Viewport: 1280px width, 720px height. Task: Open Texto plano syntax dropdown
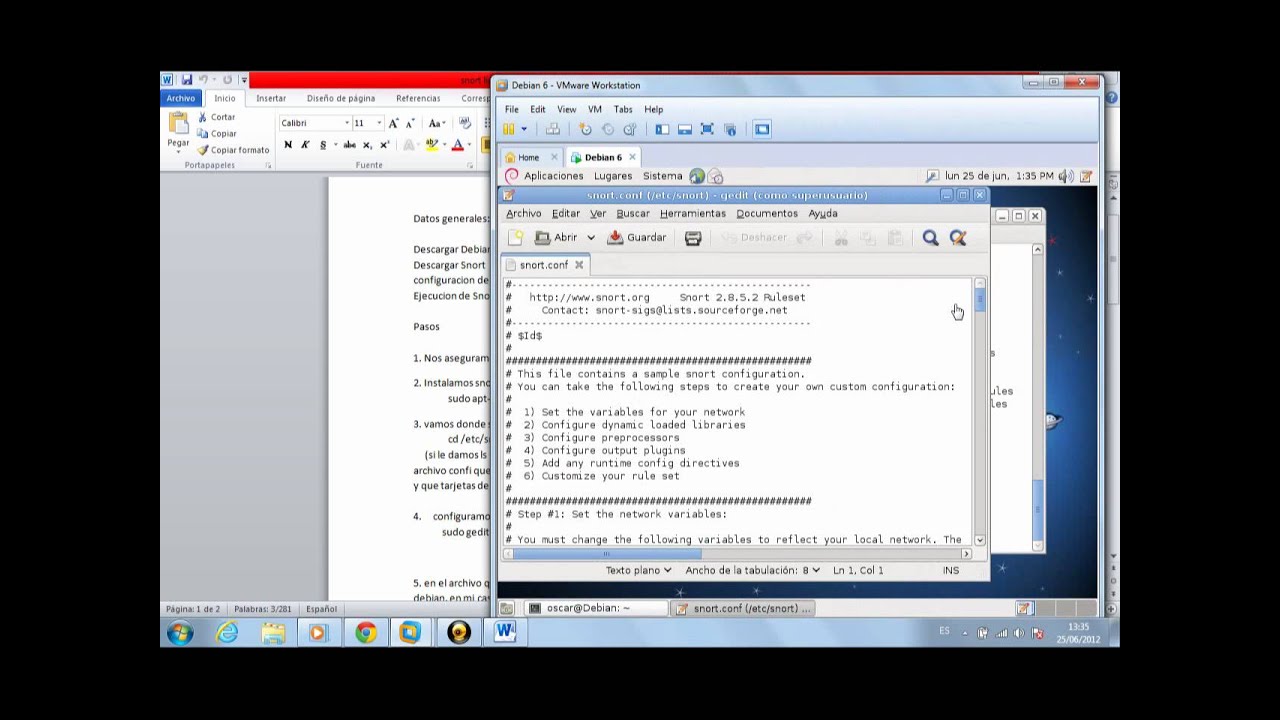(x=638, y=570)
